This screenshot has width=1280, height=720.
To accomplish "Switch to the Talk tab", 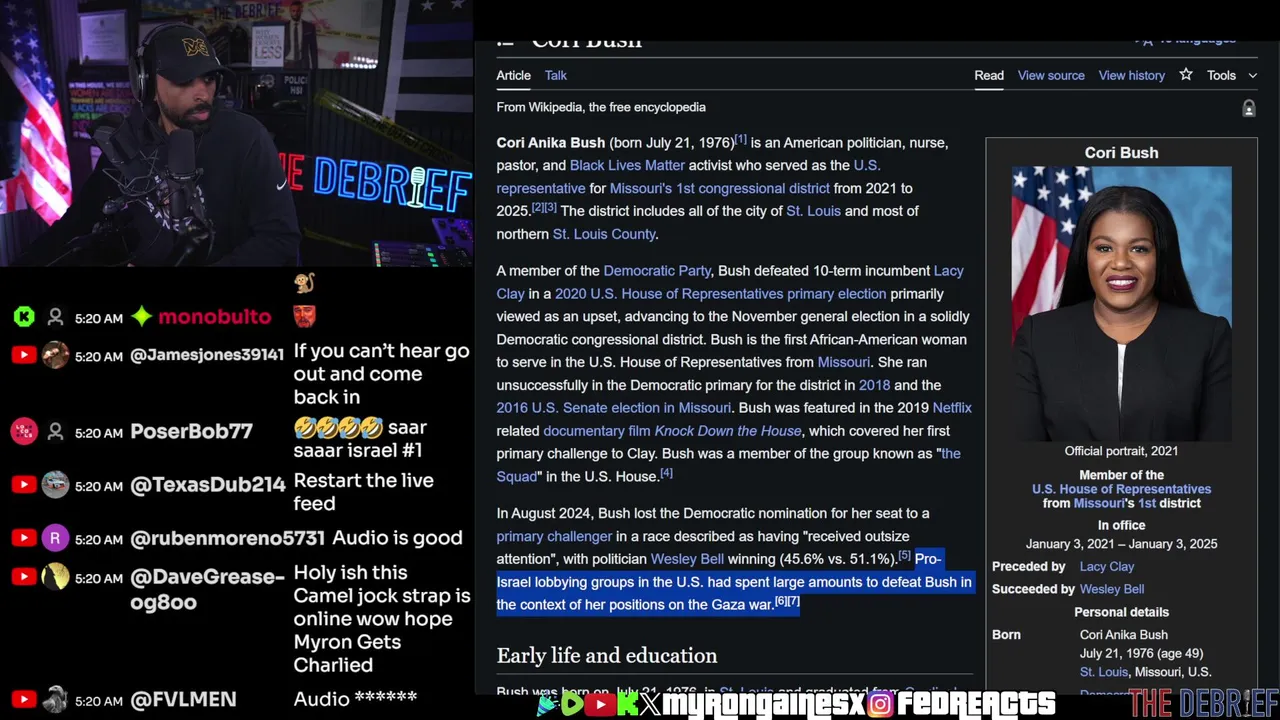I will (x=556, y=75).
